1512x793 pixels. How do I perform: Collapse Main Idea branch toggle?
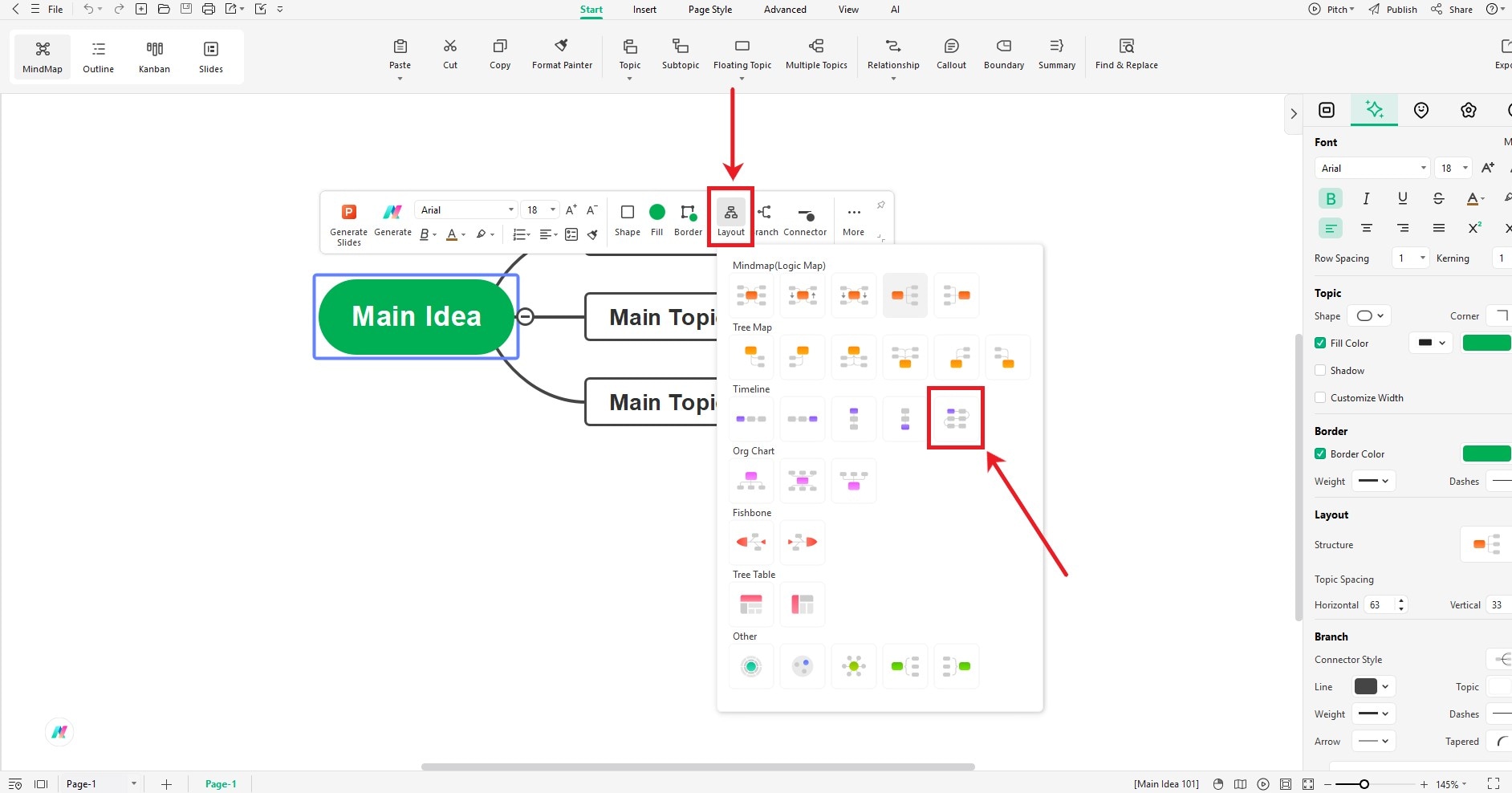point(525,316)
